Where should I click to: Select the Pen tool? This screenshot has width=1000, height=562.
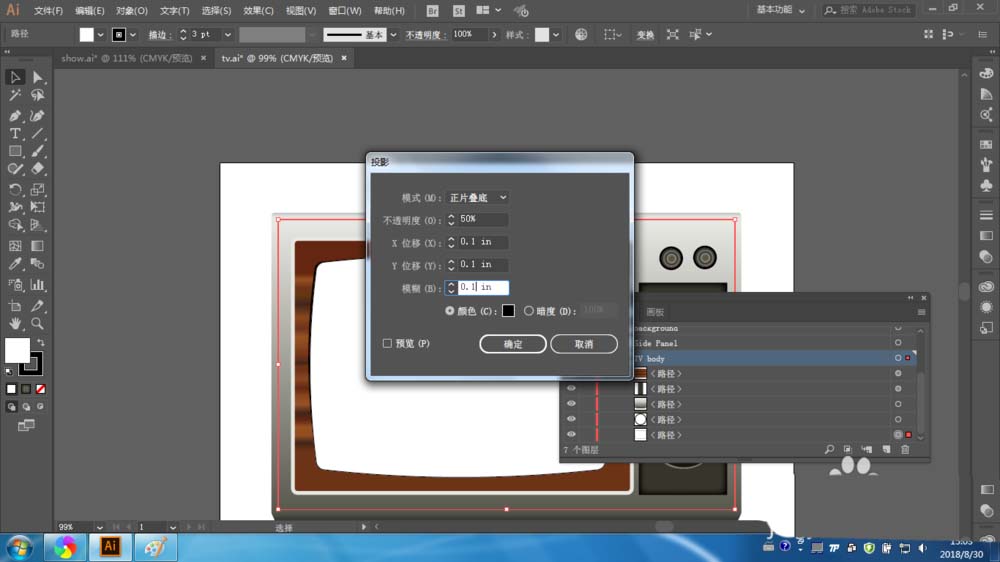15,115
